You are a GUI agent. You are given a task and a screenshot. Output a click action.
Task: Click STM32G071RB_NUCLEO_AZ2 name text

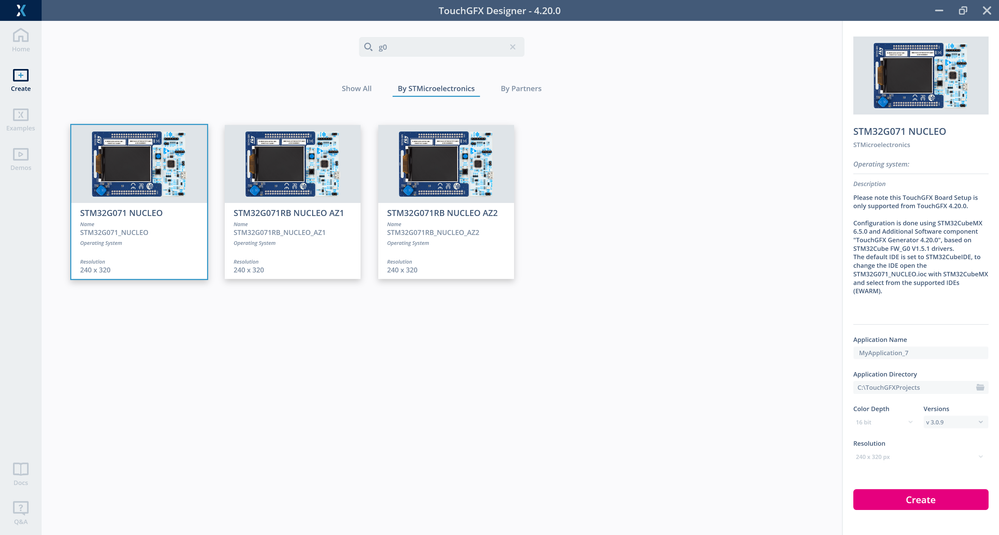tap(433, 232)
